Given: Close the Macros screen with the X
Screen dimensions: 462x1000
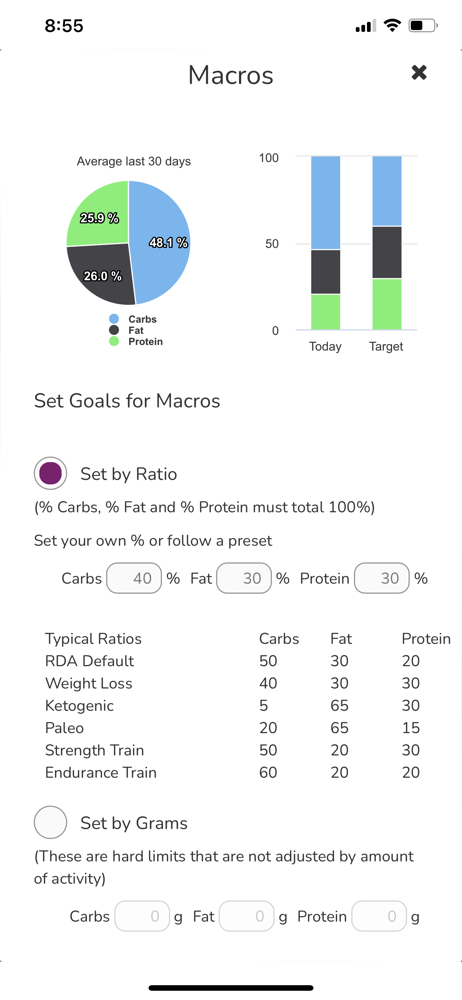Looking at the screenshot, I should pos(419,73).
